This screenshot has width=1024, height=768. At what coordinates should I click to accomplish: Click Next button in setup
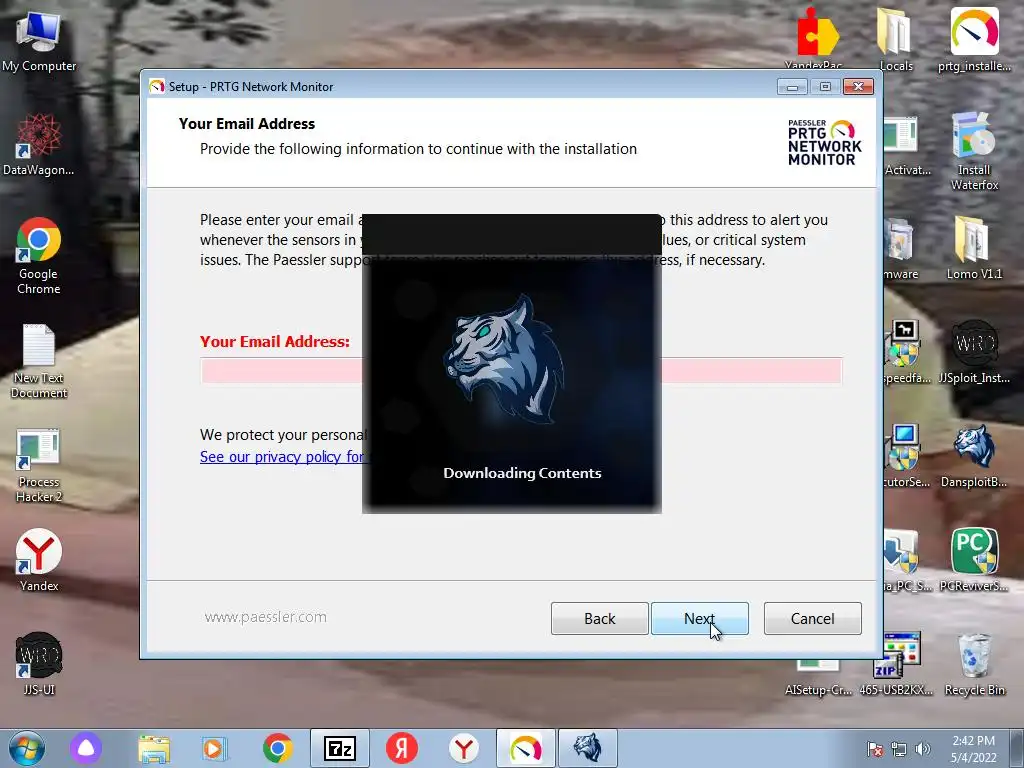tap(699, 618)
